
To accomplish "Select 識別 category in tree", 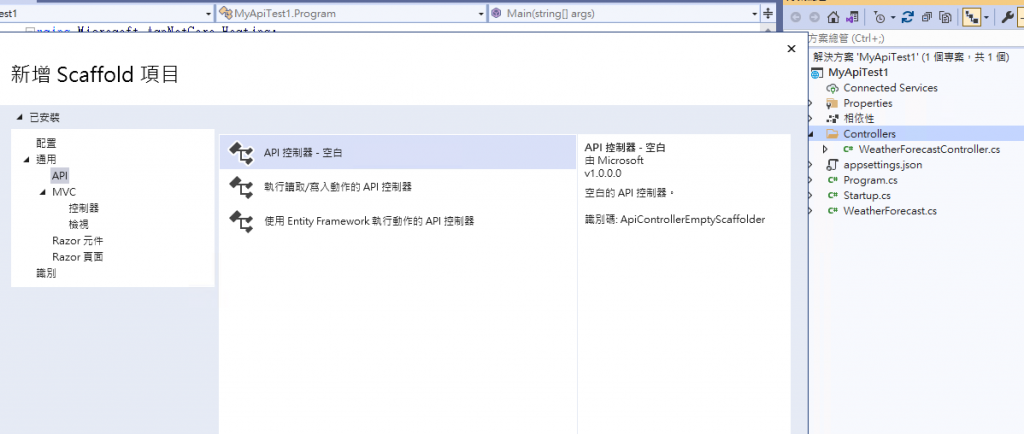I will (x=46, y=273).
